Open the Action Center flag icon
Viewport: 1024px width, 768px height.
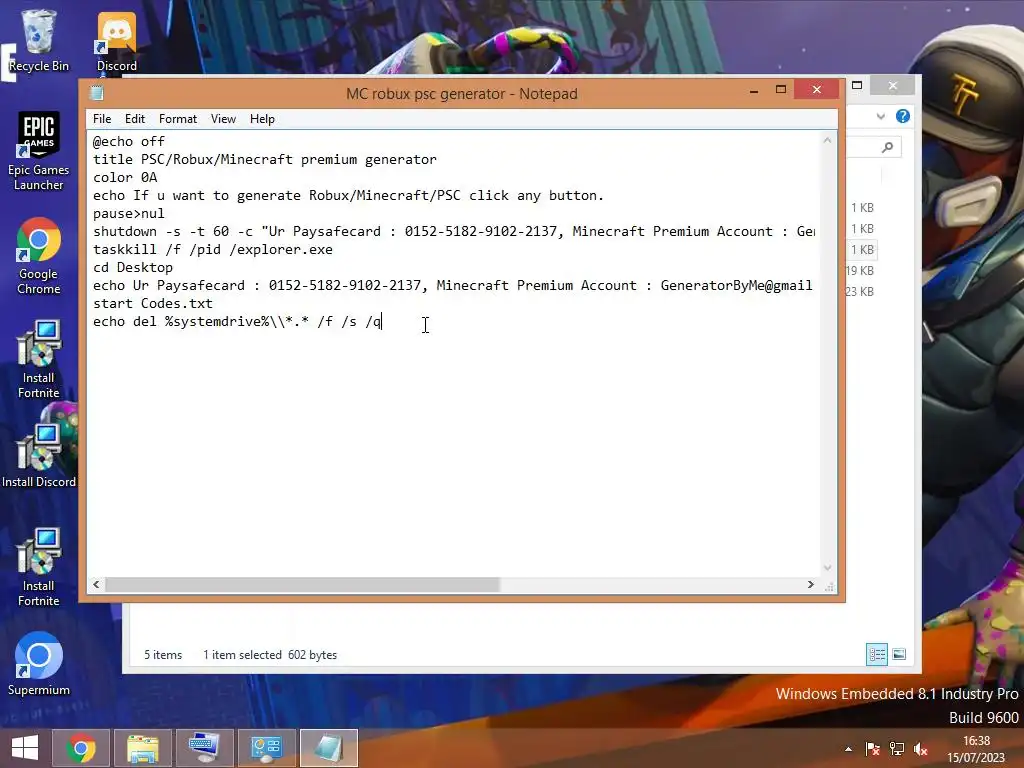[x=872, y=749]
